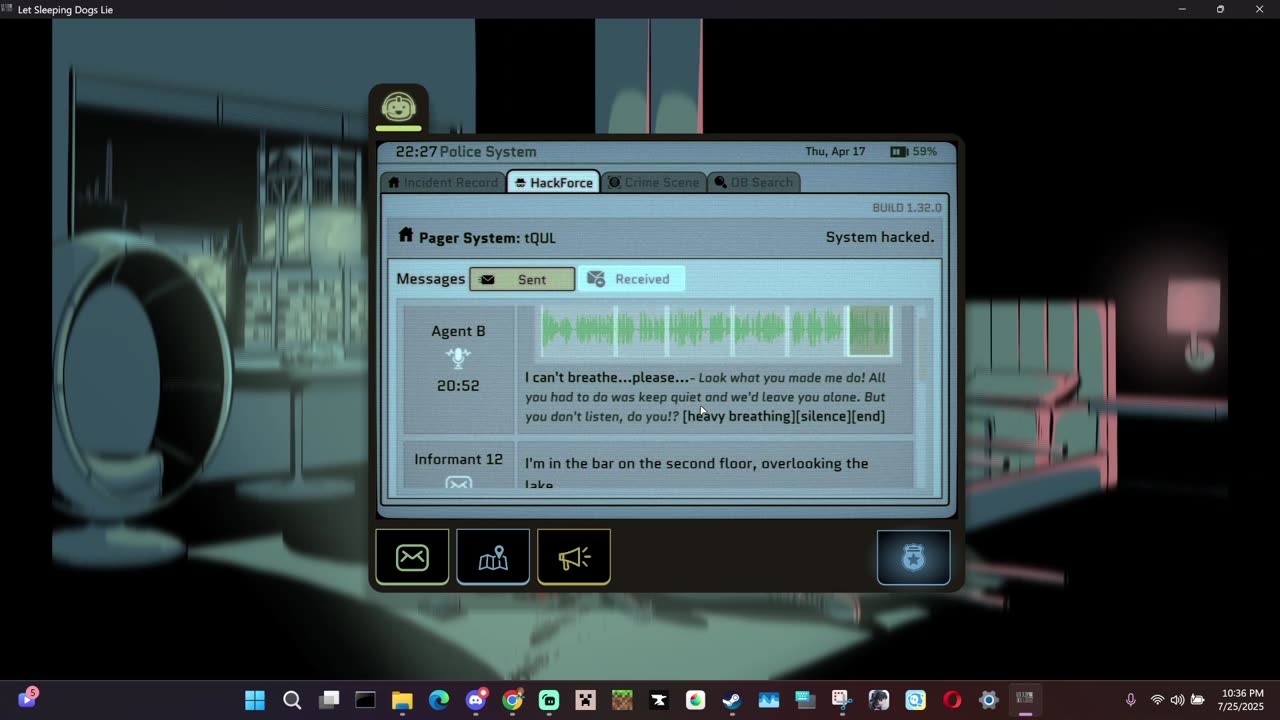The height and width of the screenshot is (720, 1280).
Task: Show Received messages
Action: point(631,279)
